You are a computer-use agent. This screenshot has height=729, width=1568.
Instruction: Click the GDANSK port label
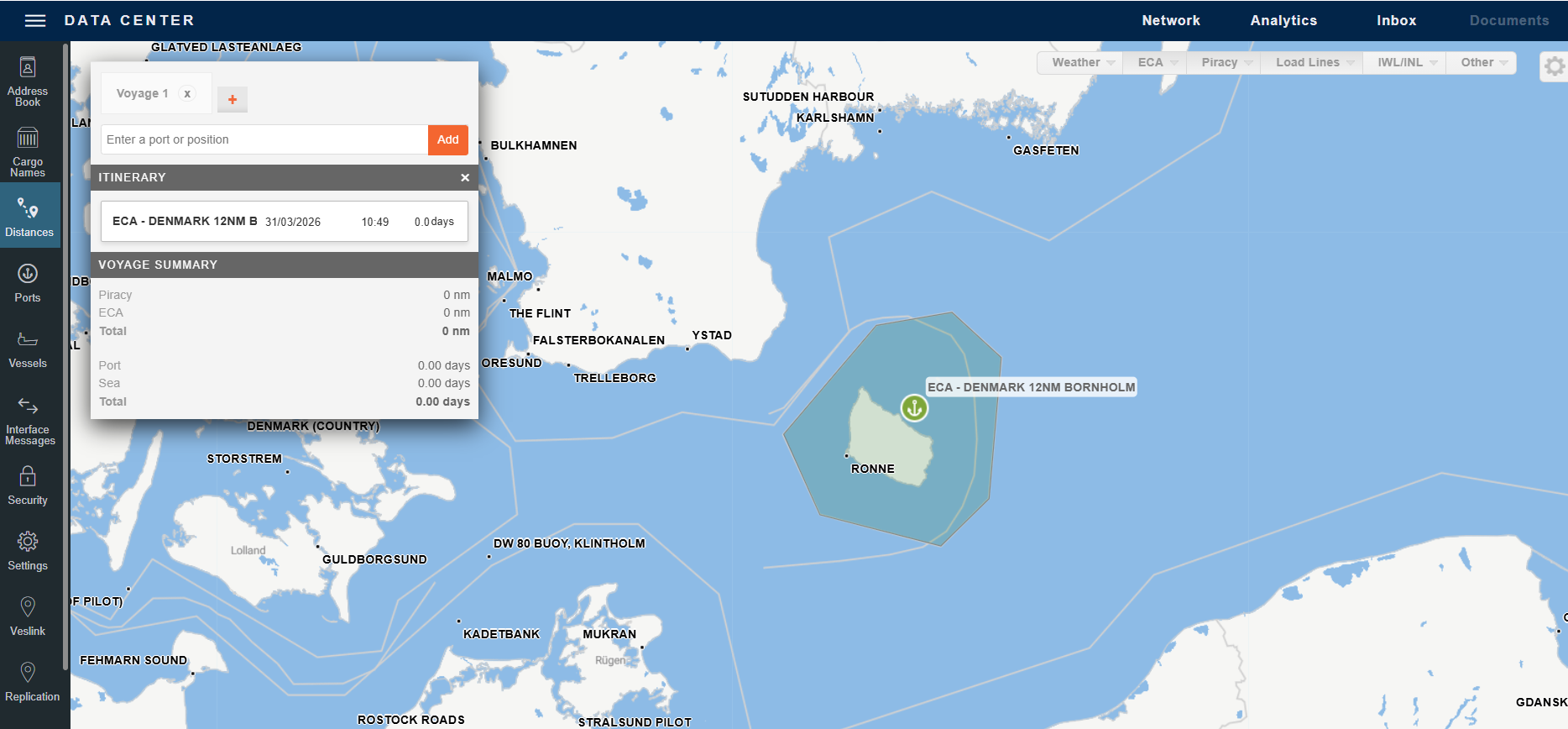[1541, 702]
